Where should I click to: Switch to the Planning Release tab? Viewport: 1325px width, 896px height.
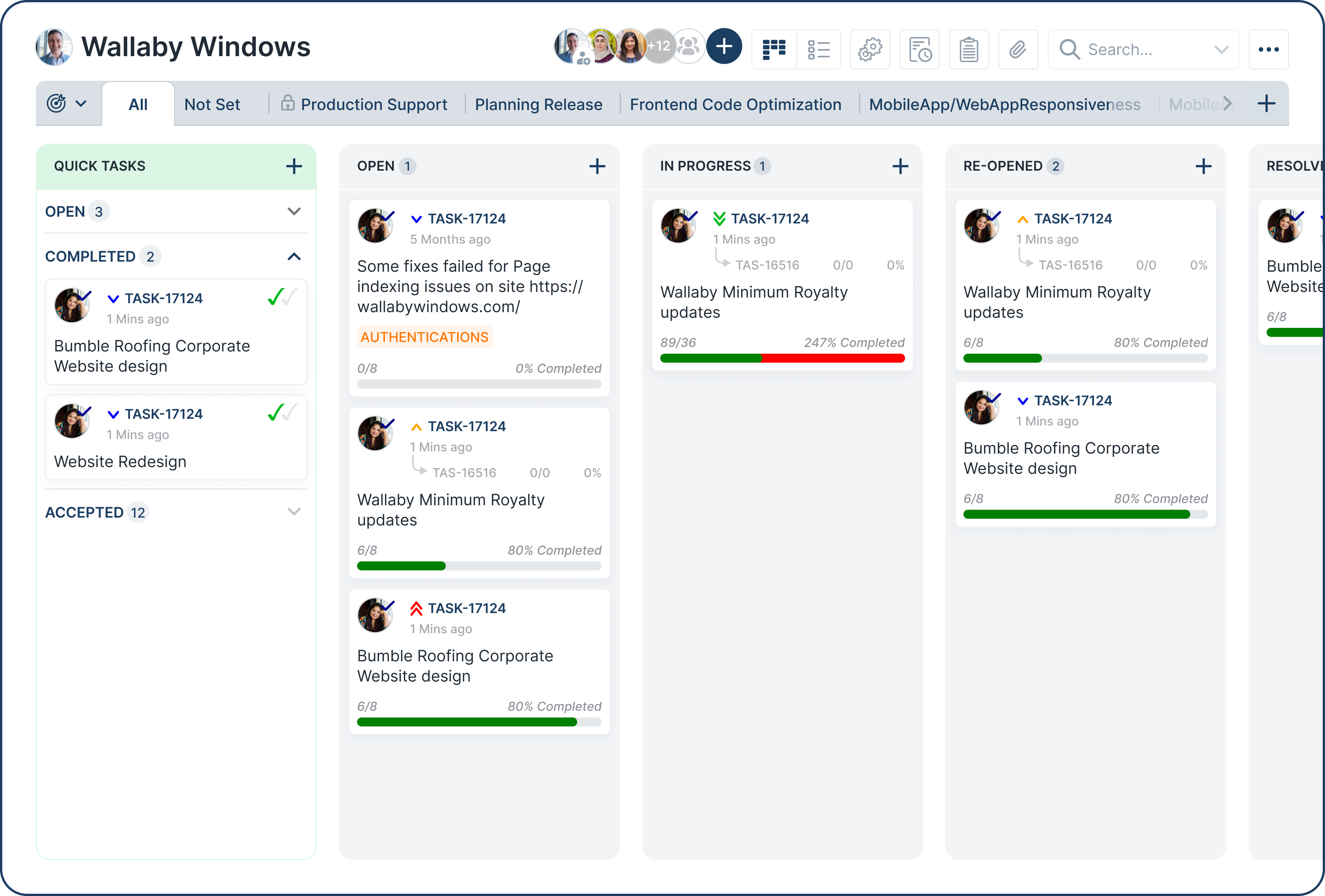coord(538,104)
